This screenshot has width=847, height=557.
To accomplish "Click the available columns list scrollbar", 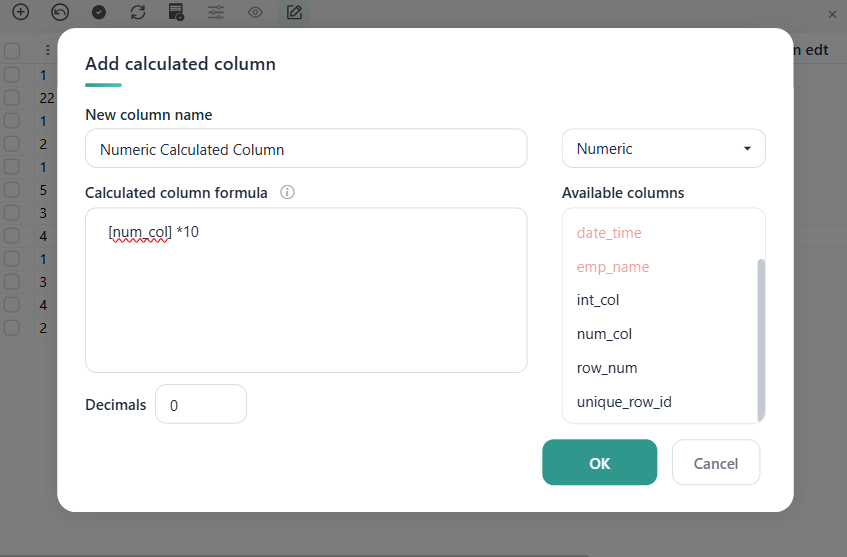I will [x=761, y=340].
